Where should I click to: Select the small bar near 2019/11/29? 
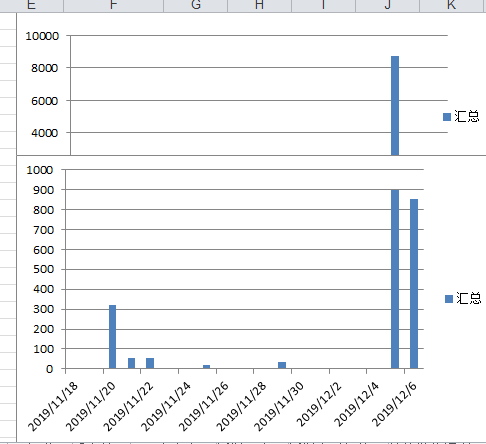pyautogui.click(x=282, y=365)
